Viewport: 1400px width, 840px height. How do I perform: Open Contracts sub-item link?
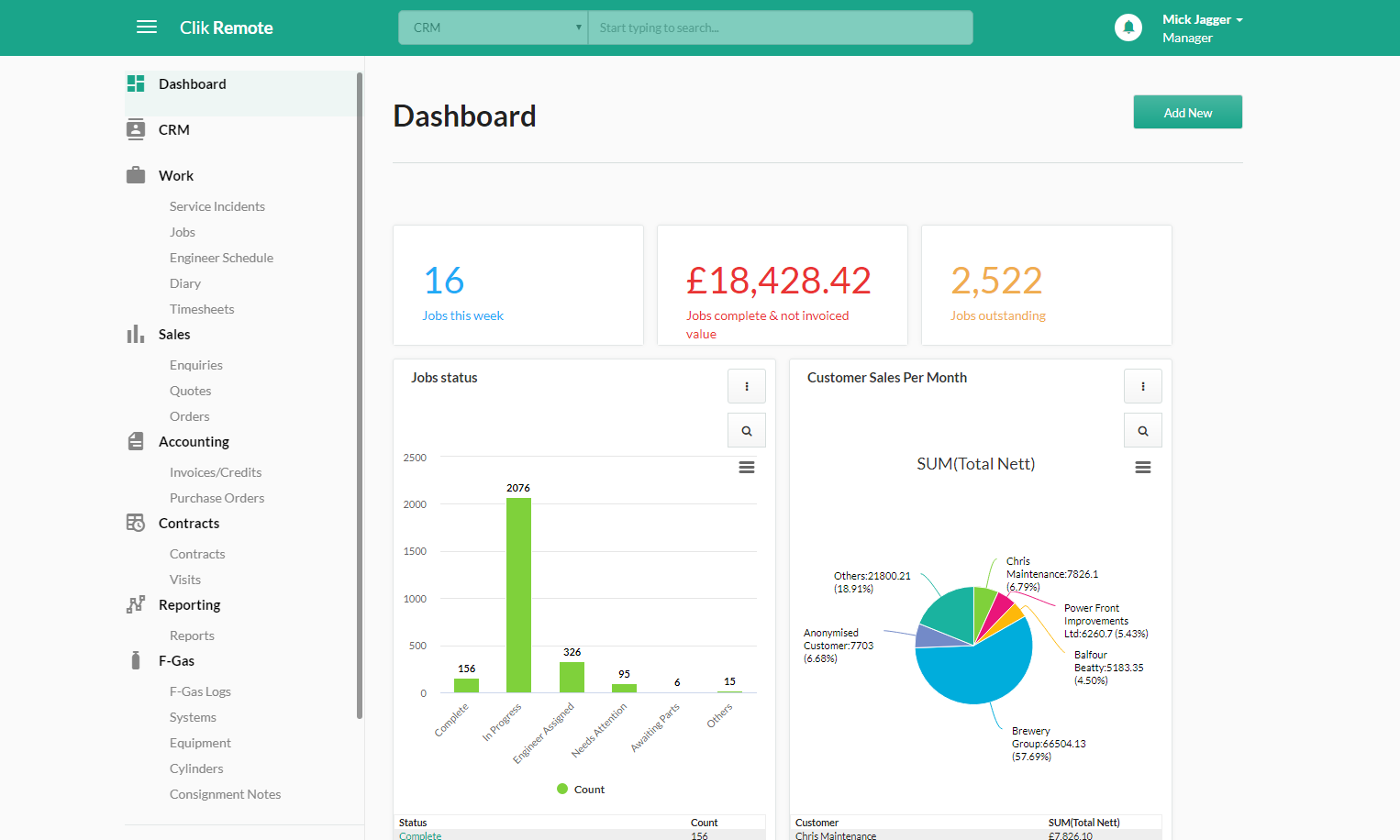click(x=197, y=554)
